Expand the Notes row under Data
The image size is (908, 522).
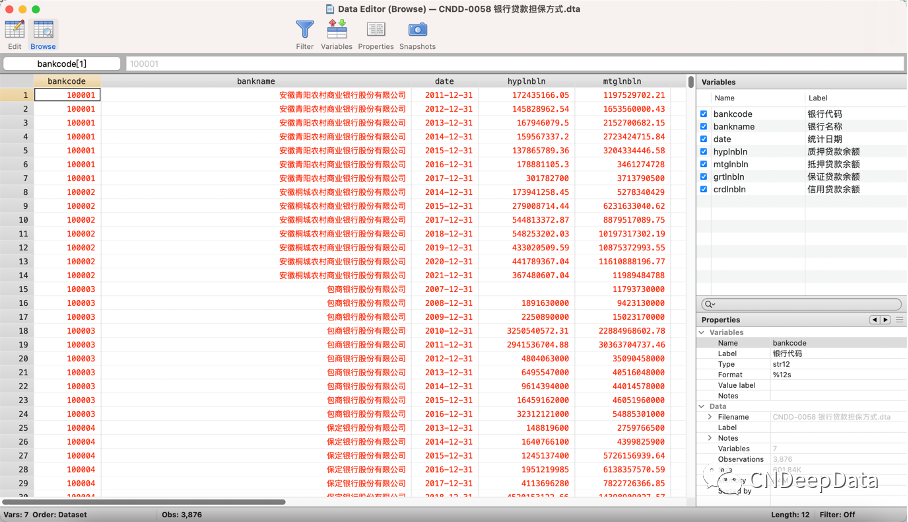pyautogui.click(x=710, y=439)
